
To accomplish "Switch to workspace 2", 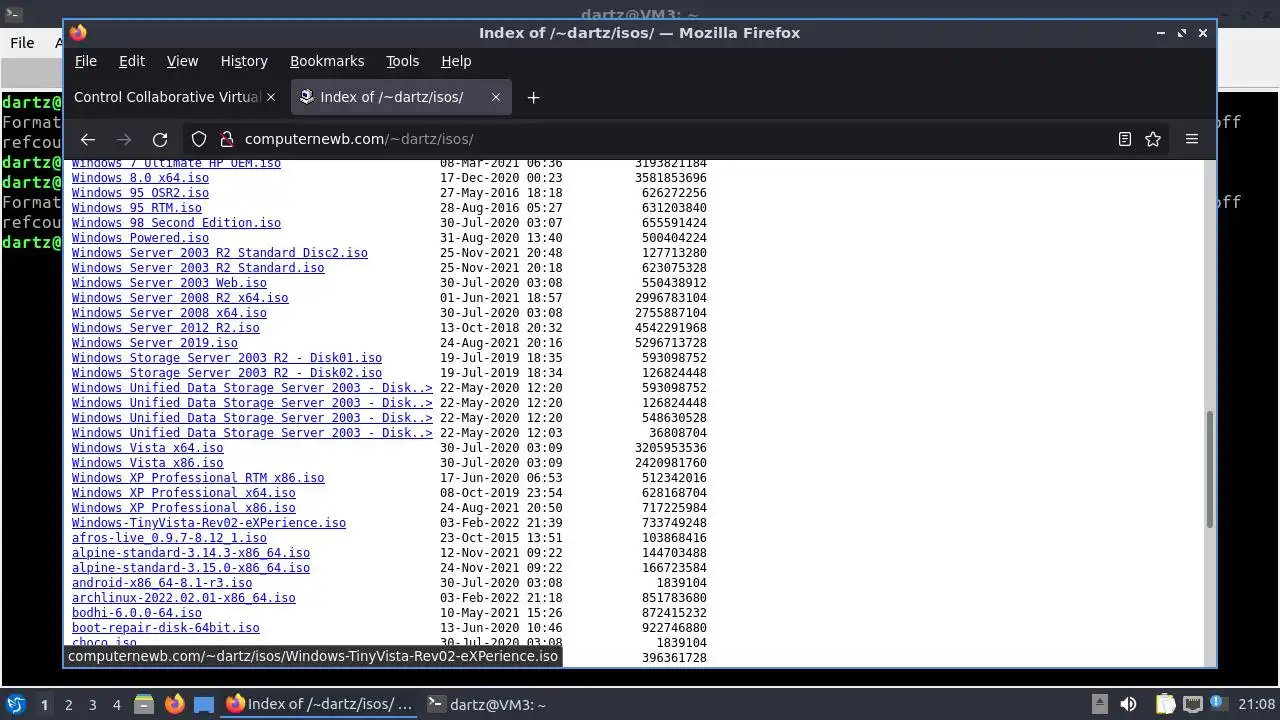I will coord(68,704).
